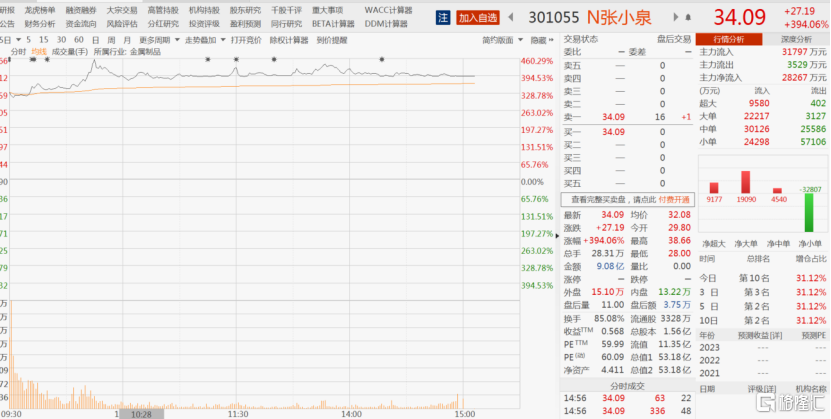Open the 融资融券 menu item
This screenshot has height=419, width=831.
pos(81,10)
